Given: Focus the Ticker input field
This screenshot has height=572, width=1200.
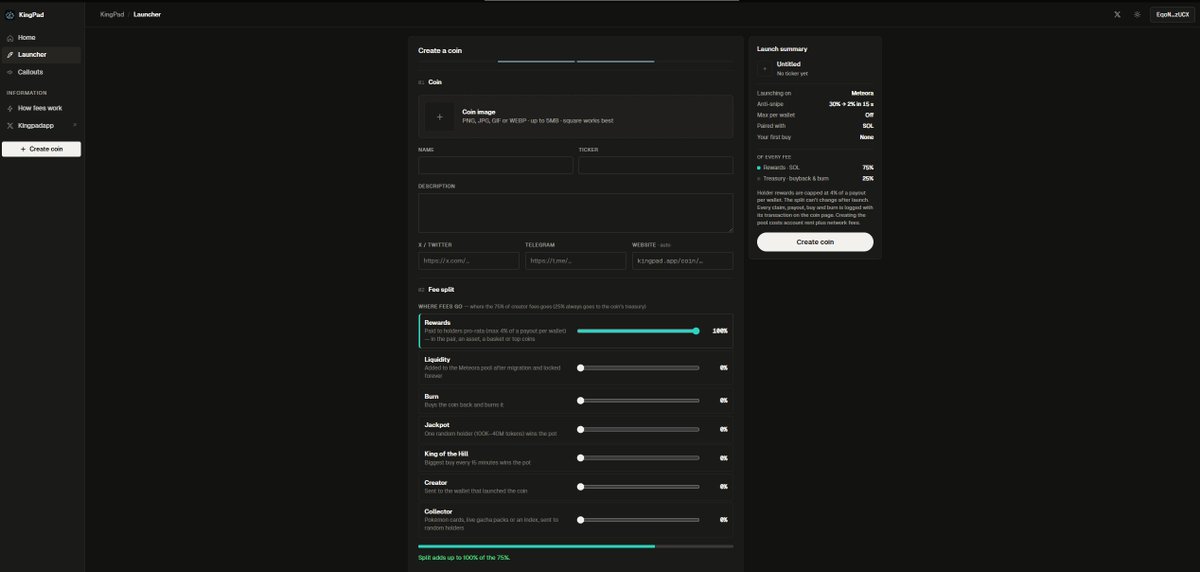Looking at the screenshot, I should click(x=655, y=165).
